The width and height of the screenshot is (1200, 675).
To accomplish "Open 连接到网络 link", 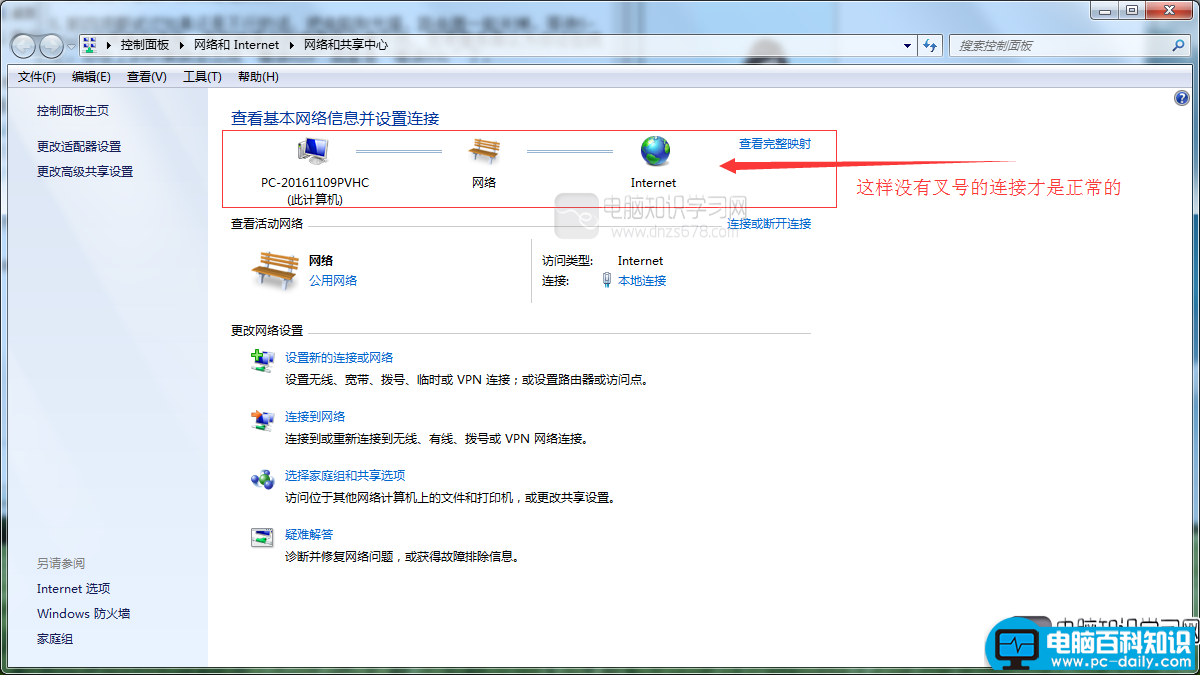I will [x=315, y=416].
